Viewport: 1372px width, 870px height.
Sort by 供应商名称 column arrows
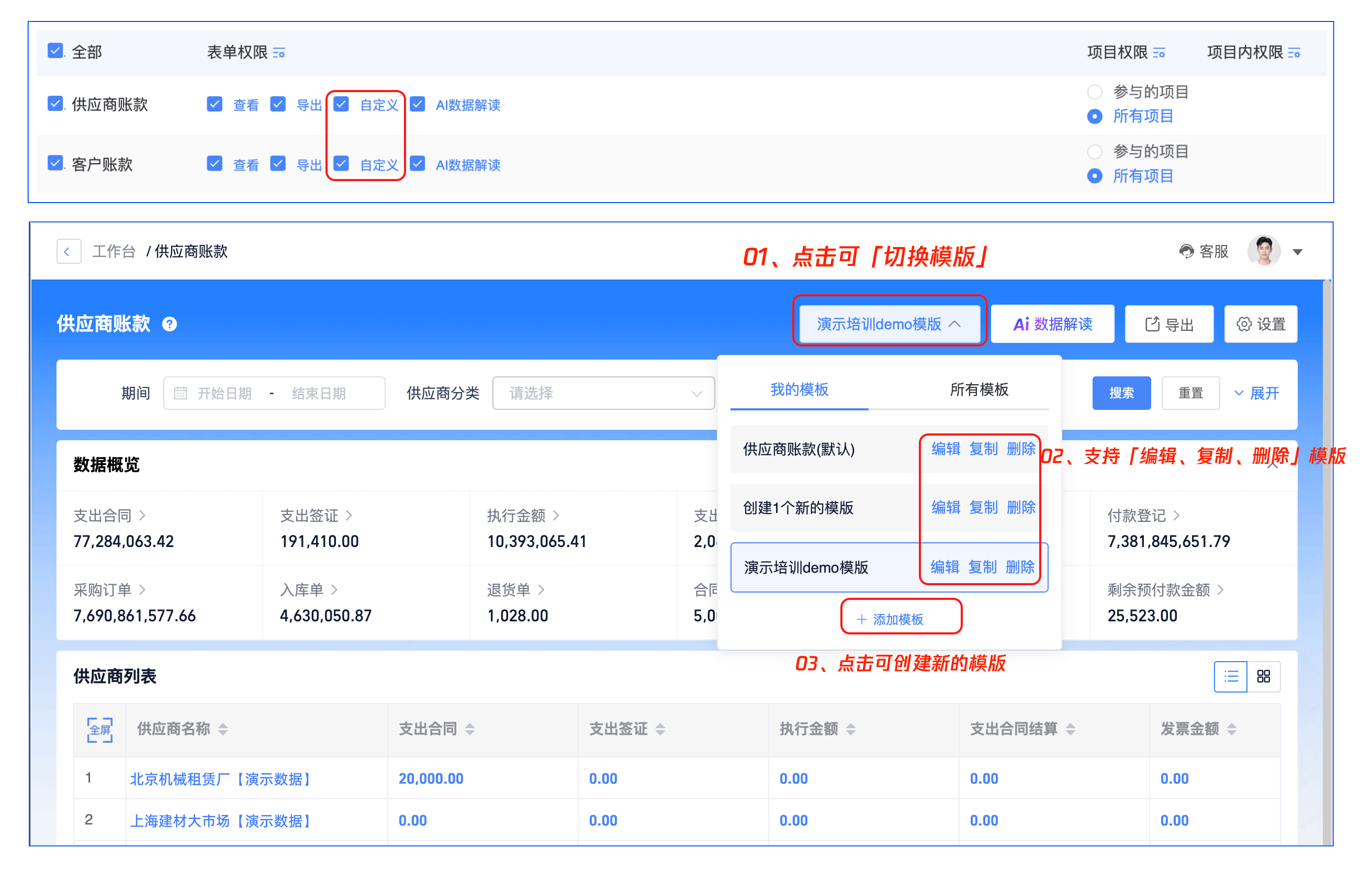(x=223, y=729)
